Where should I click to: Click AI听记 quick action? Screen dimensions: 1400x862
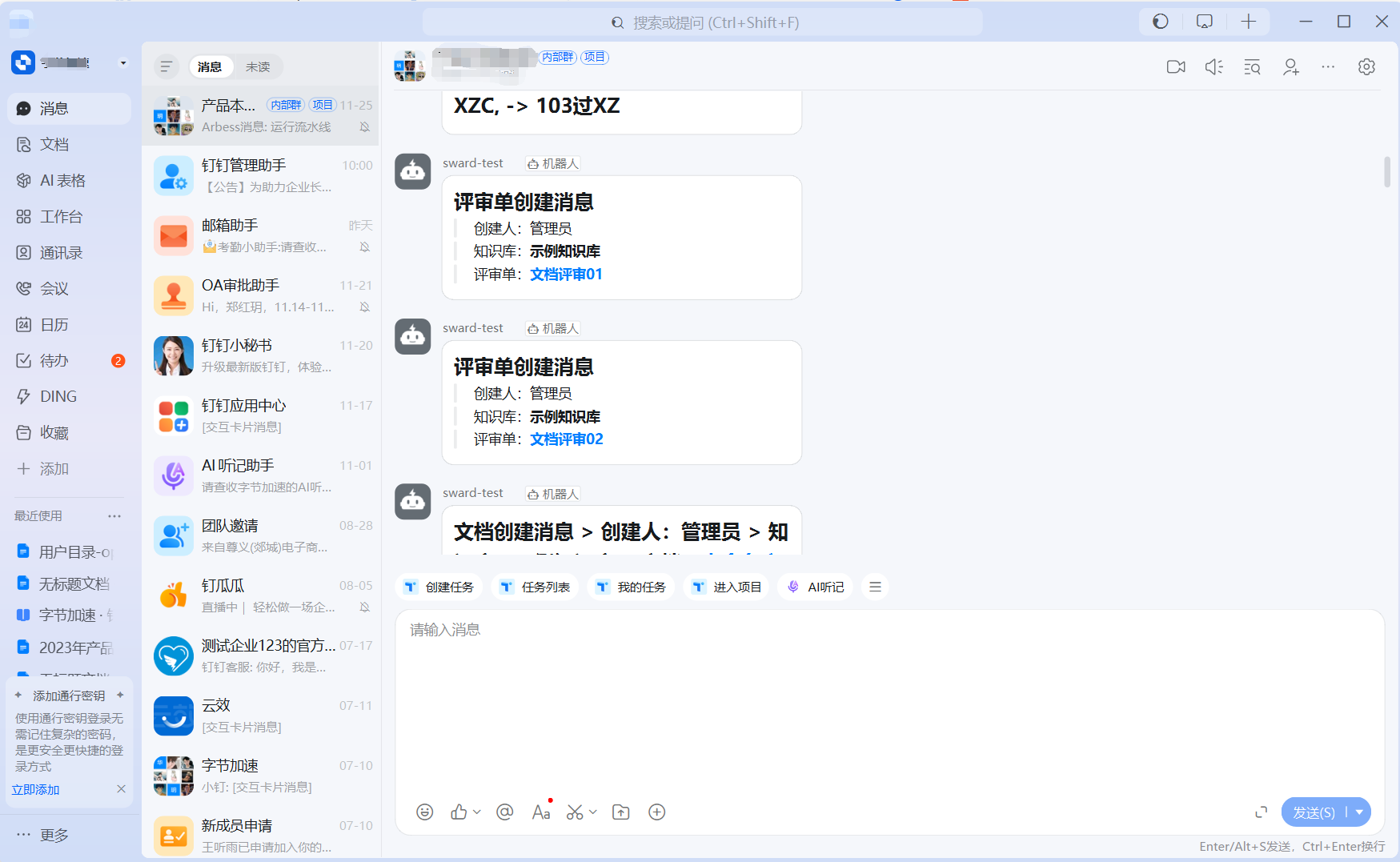(816, 587)
